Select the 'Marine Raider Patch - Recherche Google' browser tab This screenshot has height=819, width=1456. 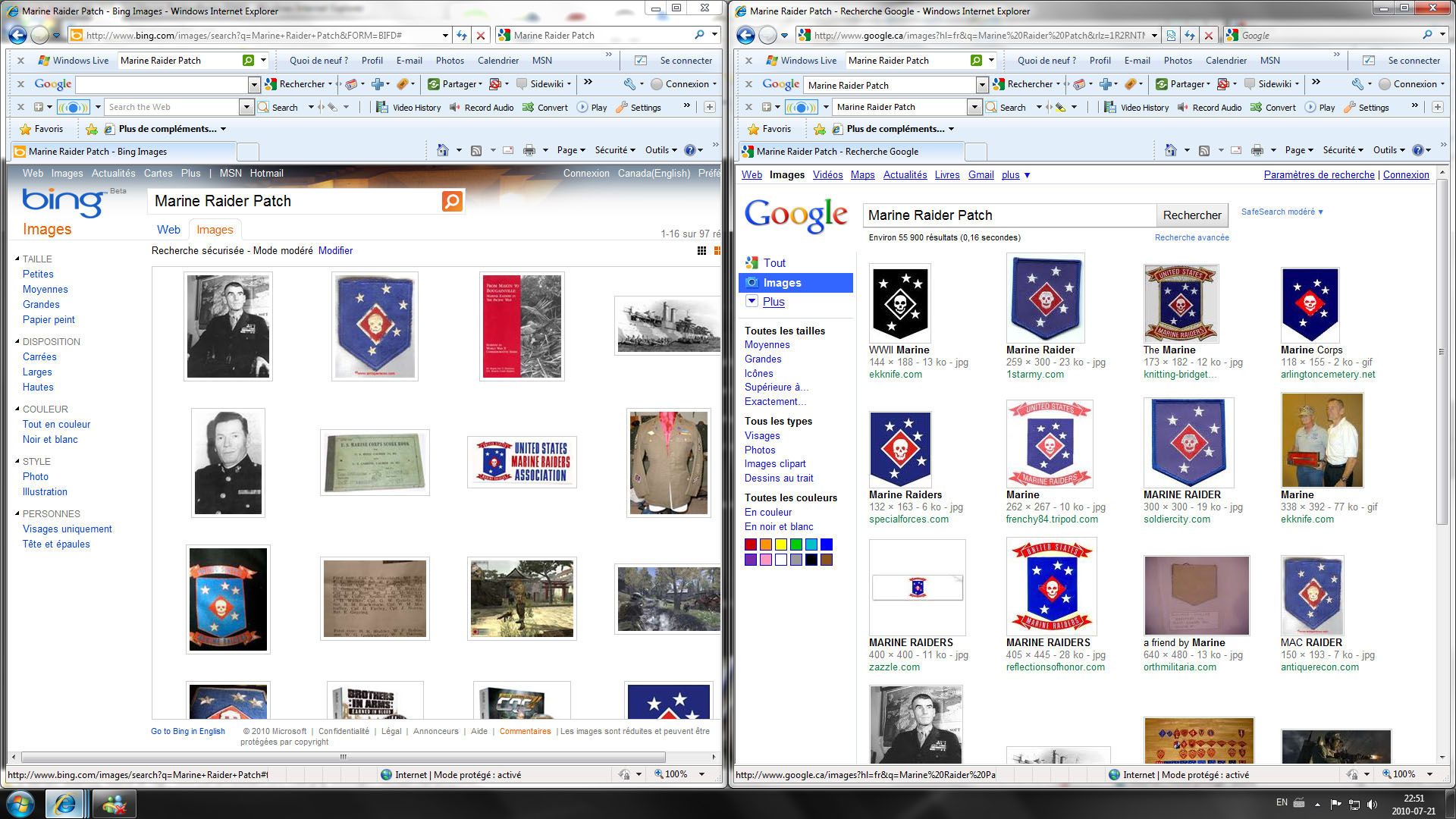tap(852, 152)
